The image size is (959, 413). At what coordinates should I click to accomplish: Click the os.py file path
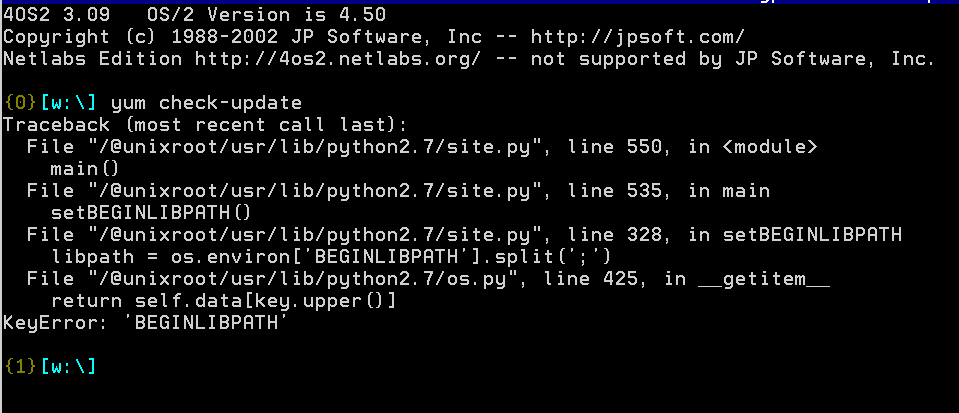303,279
